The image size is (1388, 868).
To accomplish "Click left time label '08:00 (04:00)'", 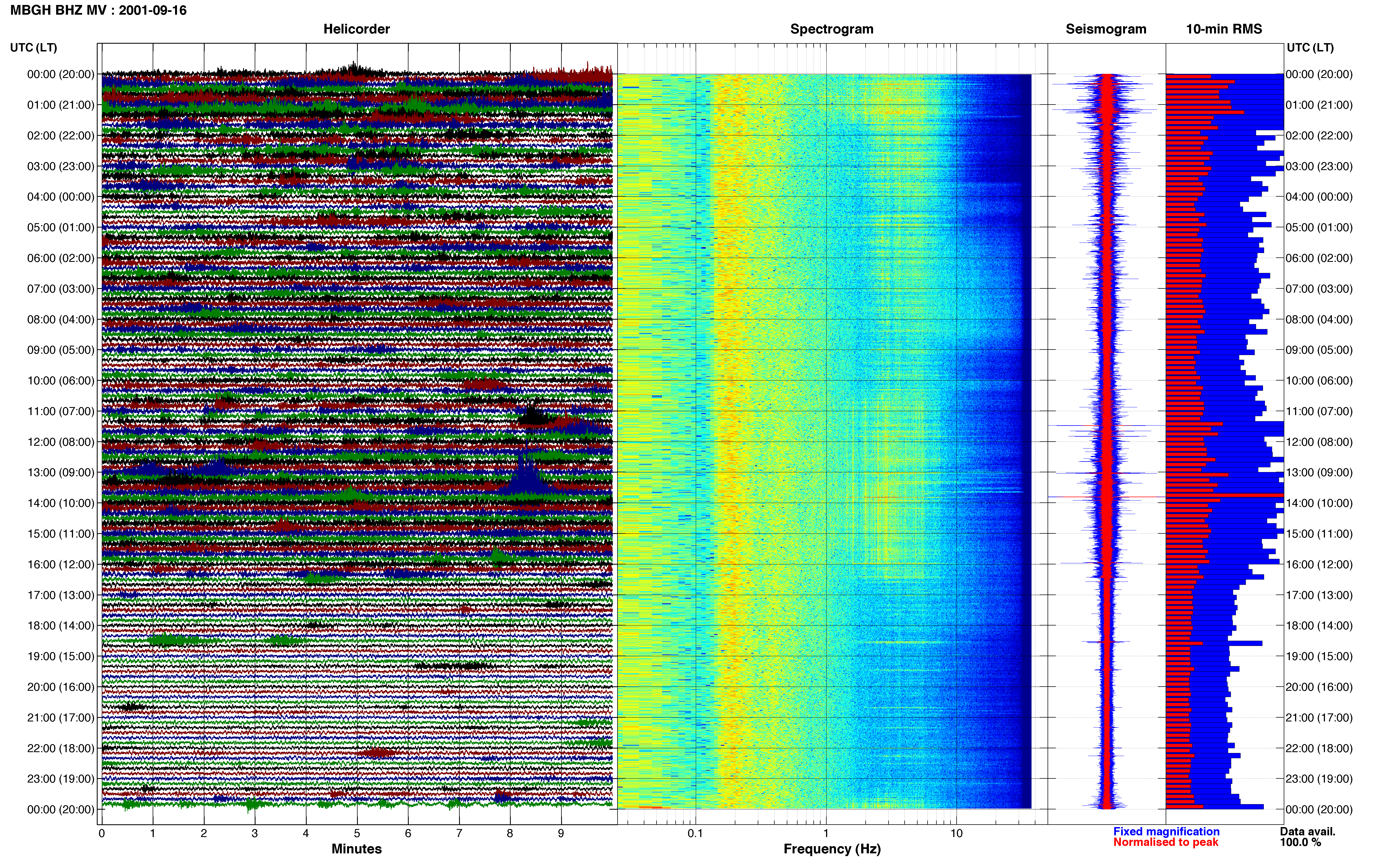I will pyautogui.click(x=60, y=319).
